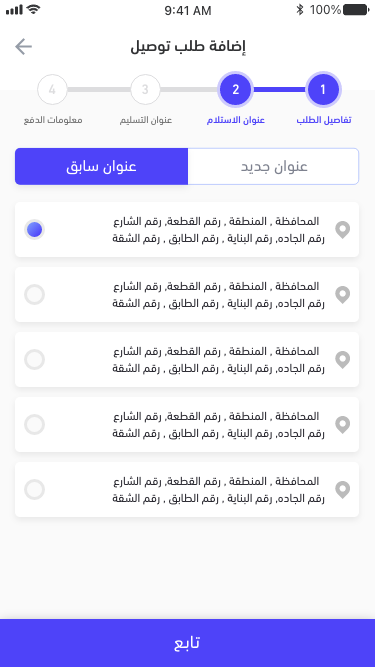
Task: Select the first address radio button
Action: point(34,230)
